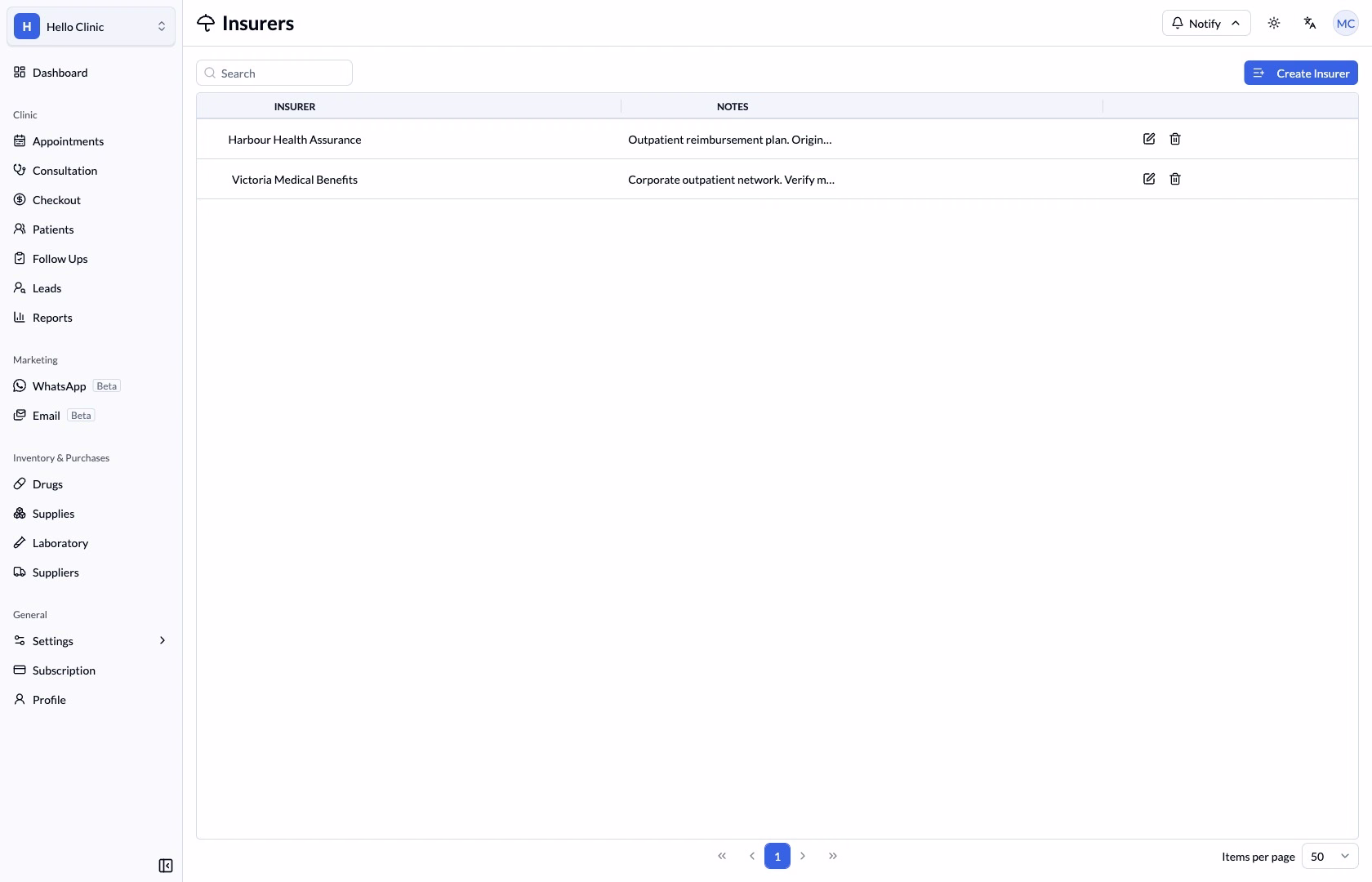Delete Harbour Health Assurance row
Screen dimensions: 1372x882
click(1175, 139)
